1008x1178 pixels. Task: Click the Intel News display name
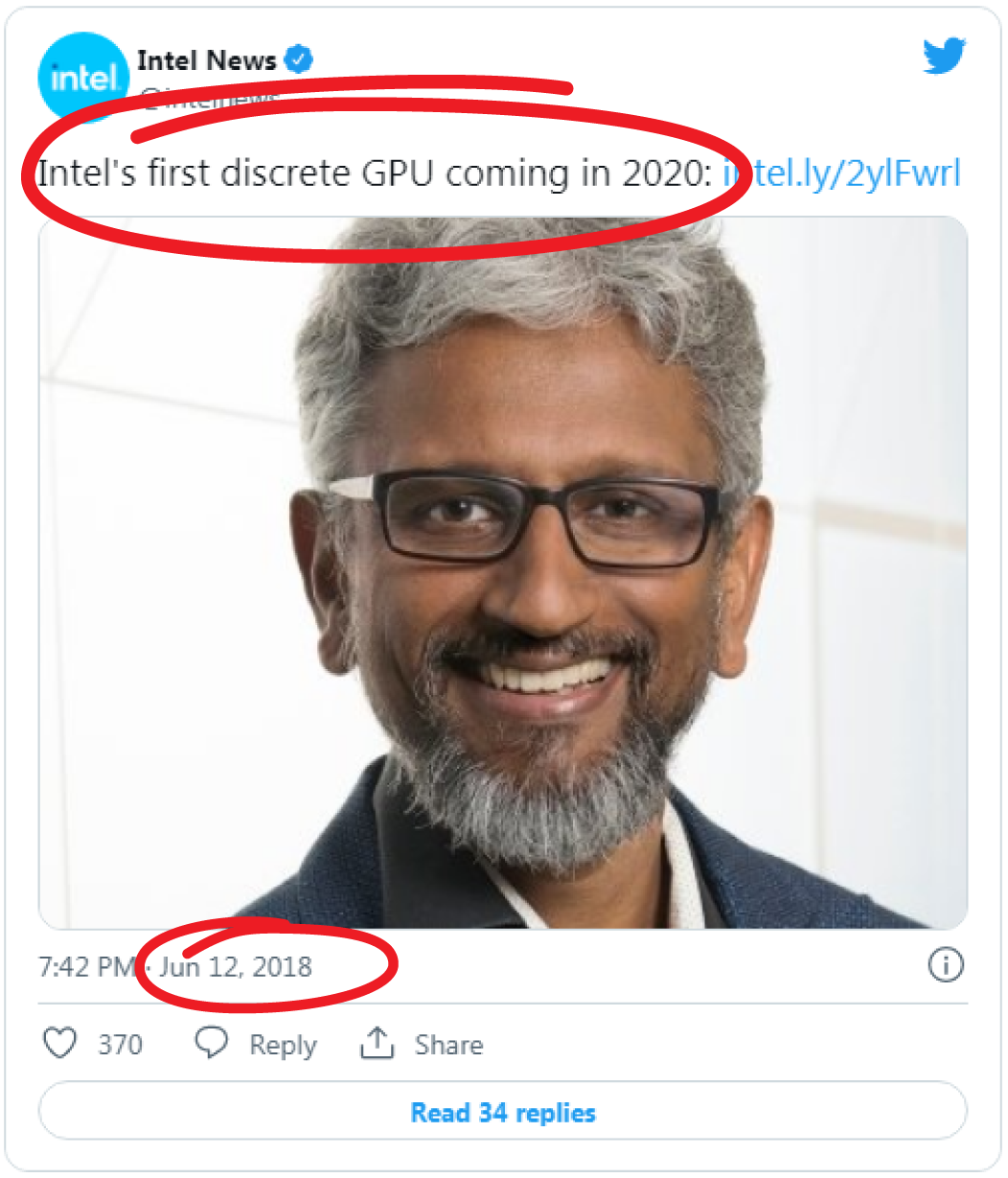click(x=209, y=58)
